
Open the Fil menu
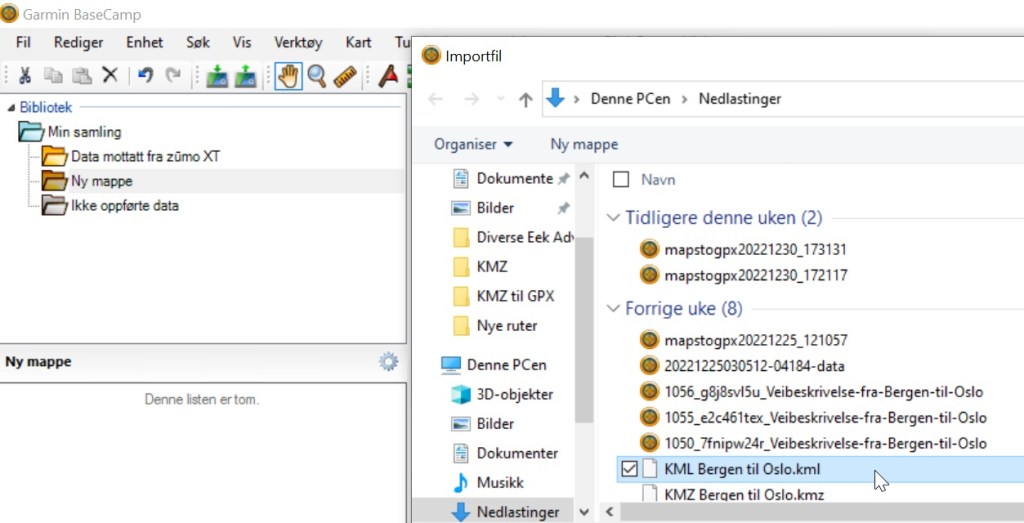point(24,43)
